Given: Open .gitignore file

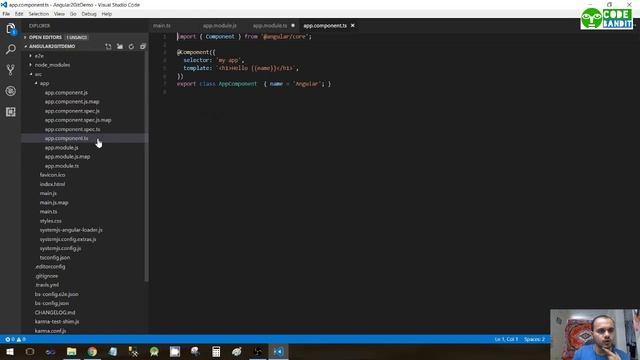Looking at the screenshot, I should 47,276.
